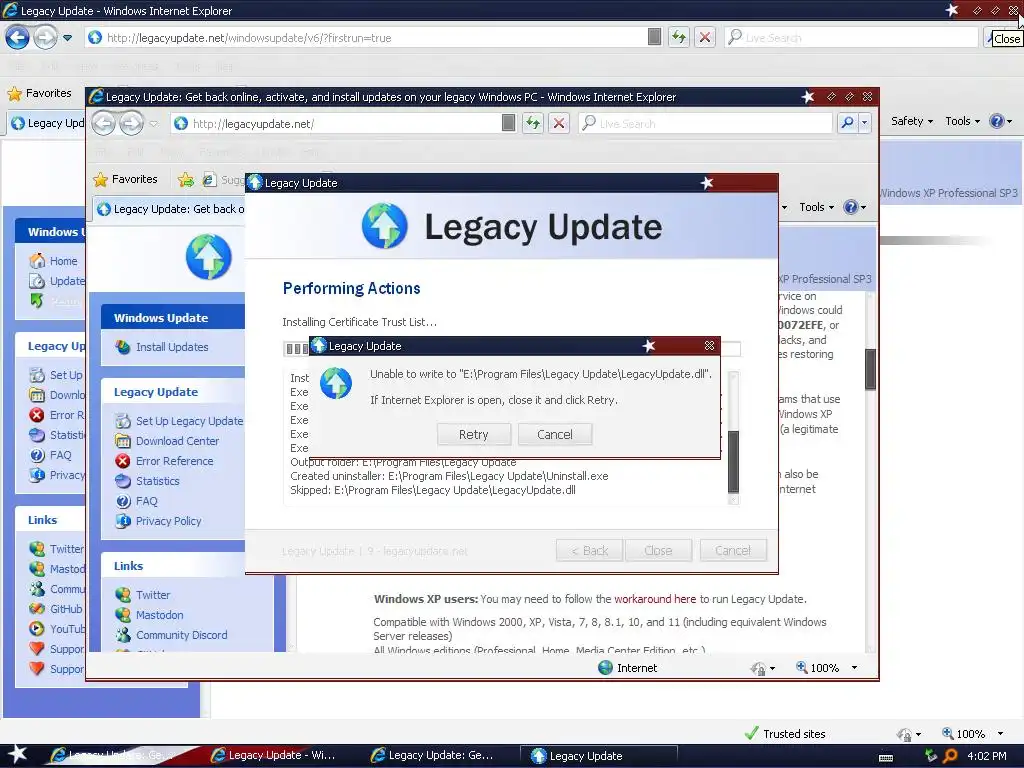The image size is (1024, 768).
Task: Click the rear IE window address bar
Action: [366, 38]
